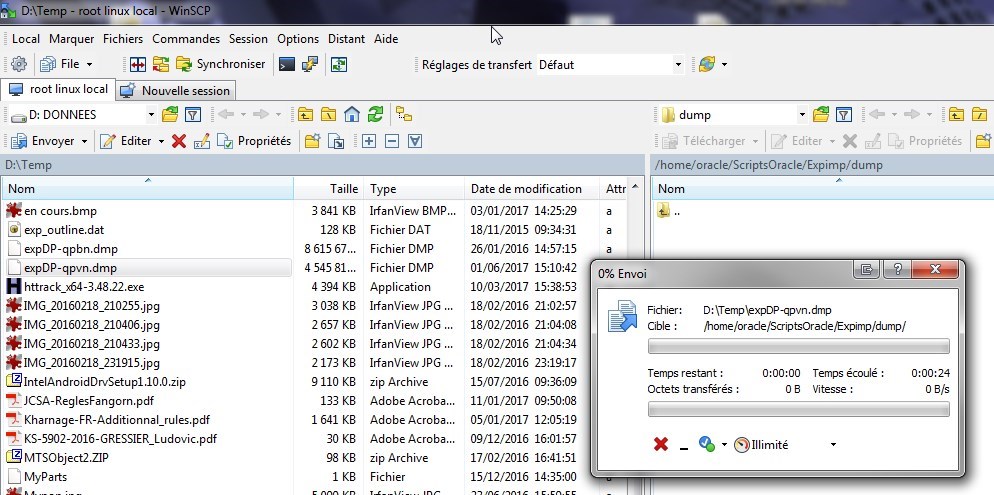Viewport: 994px width, 495px height.
Task: Open local panel file filter icon
Action: pyautogui.click(x=193, y=114)
